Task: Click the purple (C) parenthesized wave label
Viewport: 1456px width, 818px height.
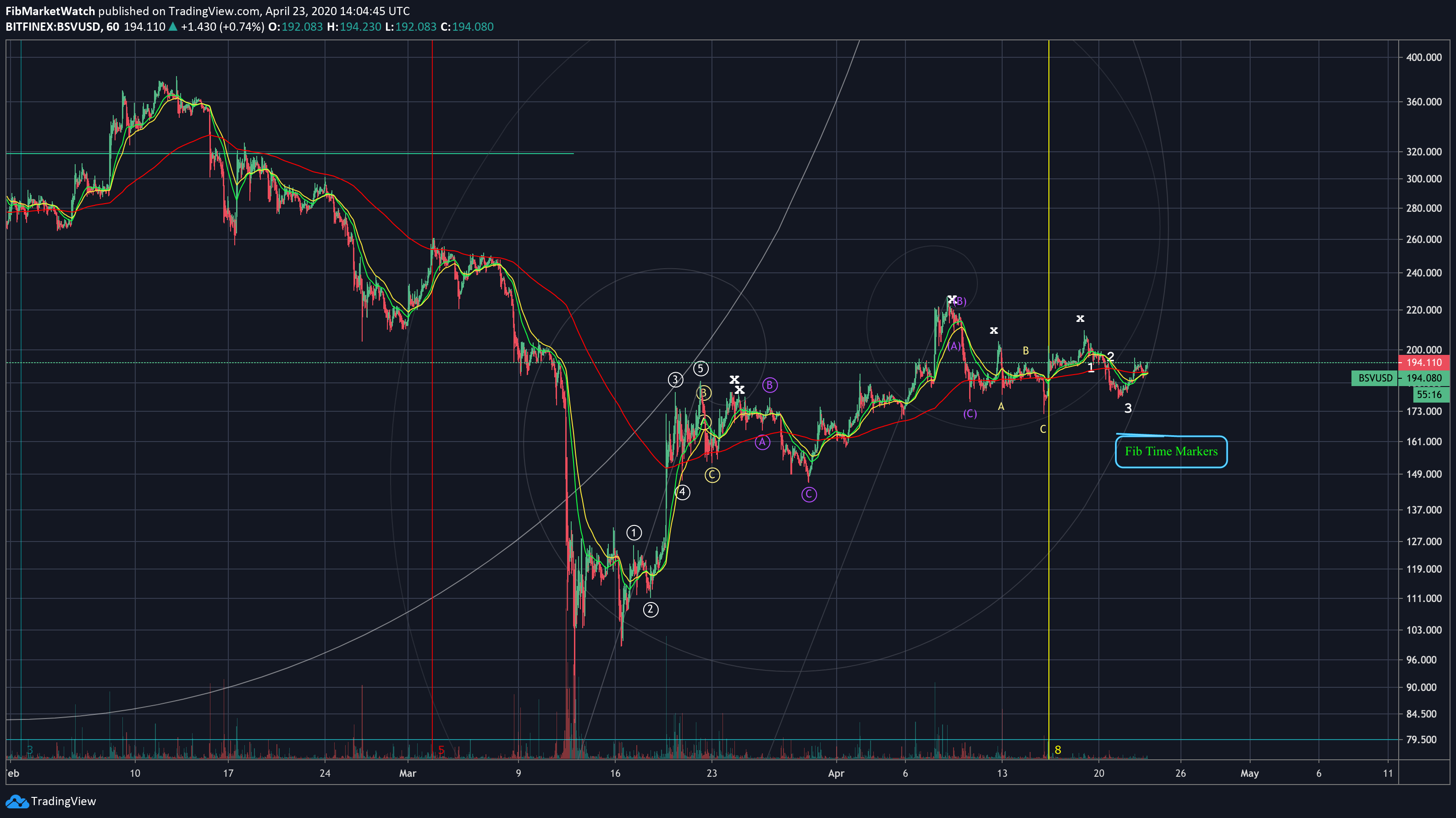Action: pos(970,414)
